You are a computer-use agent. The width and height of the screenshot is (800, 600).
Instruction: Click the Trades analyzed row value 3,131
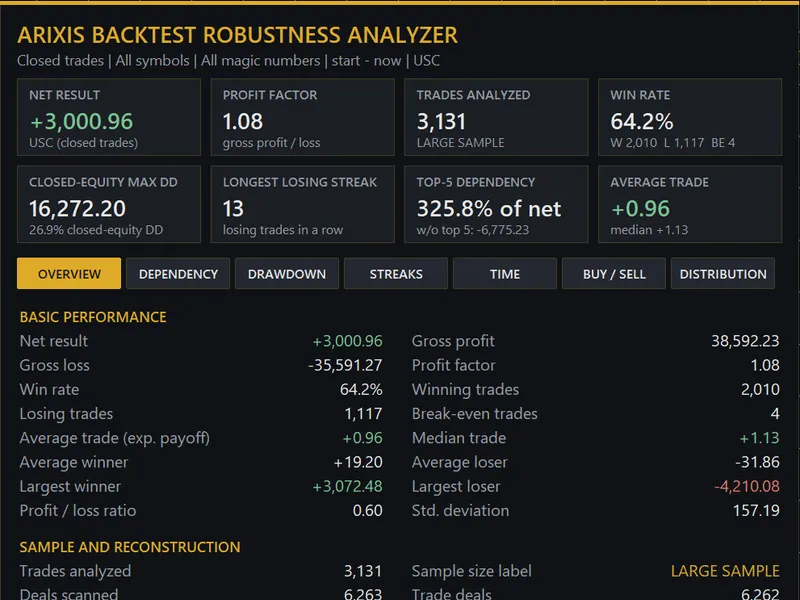[363, 571]
